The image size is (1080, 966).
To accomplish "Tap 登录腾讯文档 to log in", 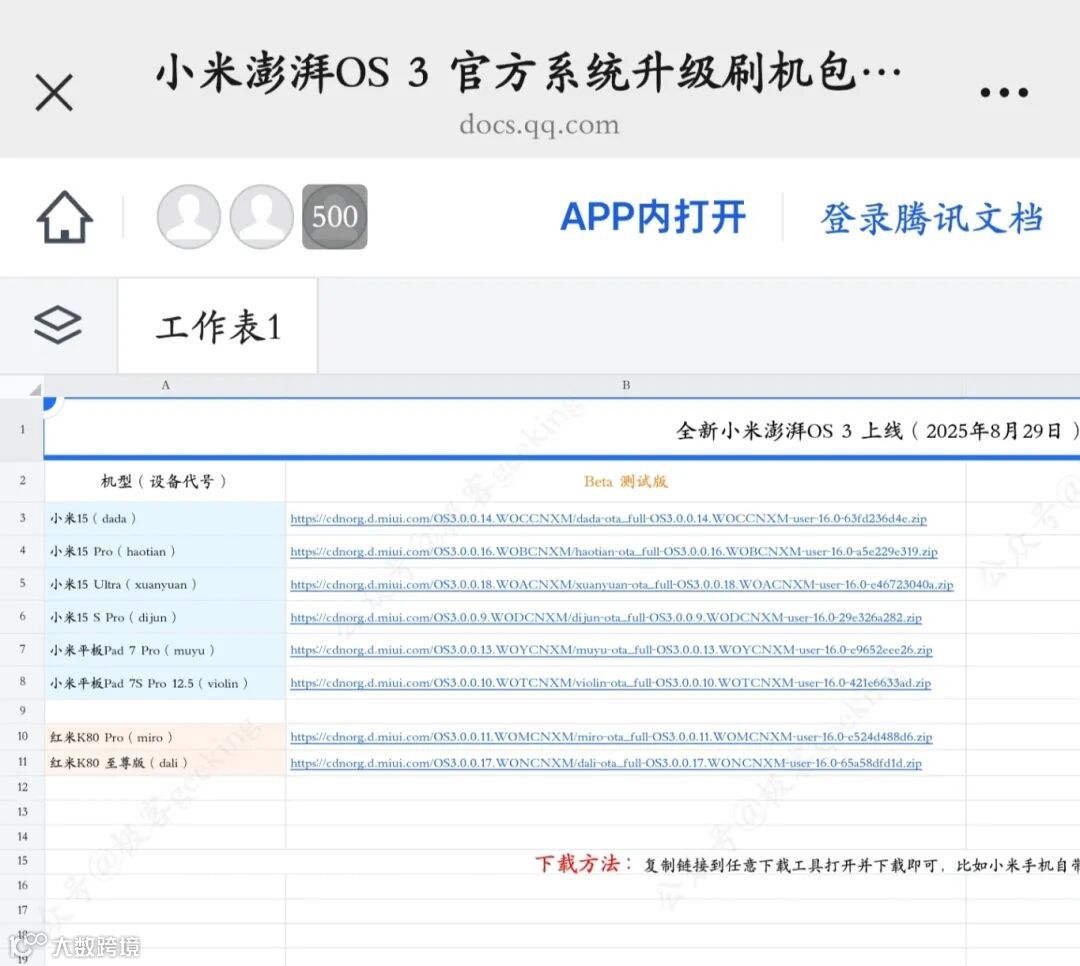I will coord(932,218).
